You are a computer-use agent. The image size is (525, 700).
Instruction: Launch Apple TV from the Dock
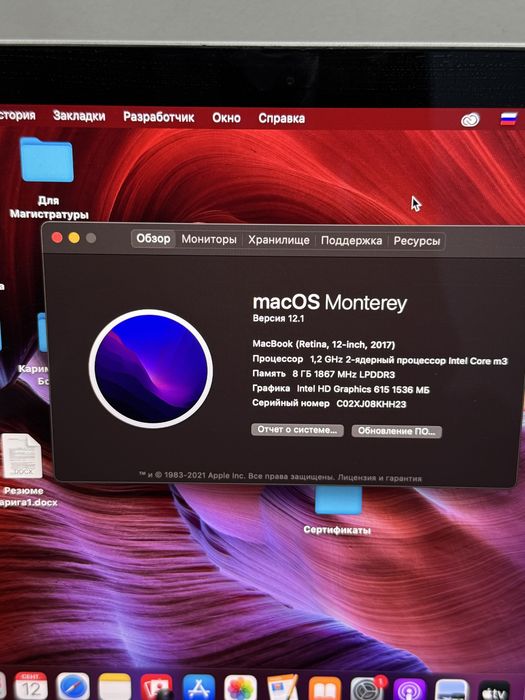[494, 691]
